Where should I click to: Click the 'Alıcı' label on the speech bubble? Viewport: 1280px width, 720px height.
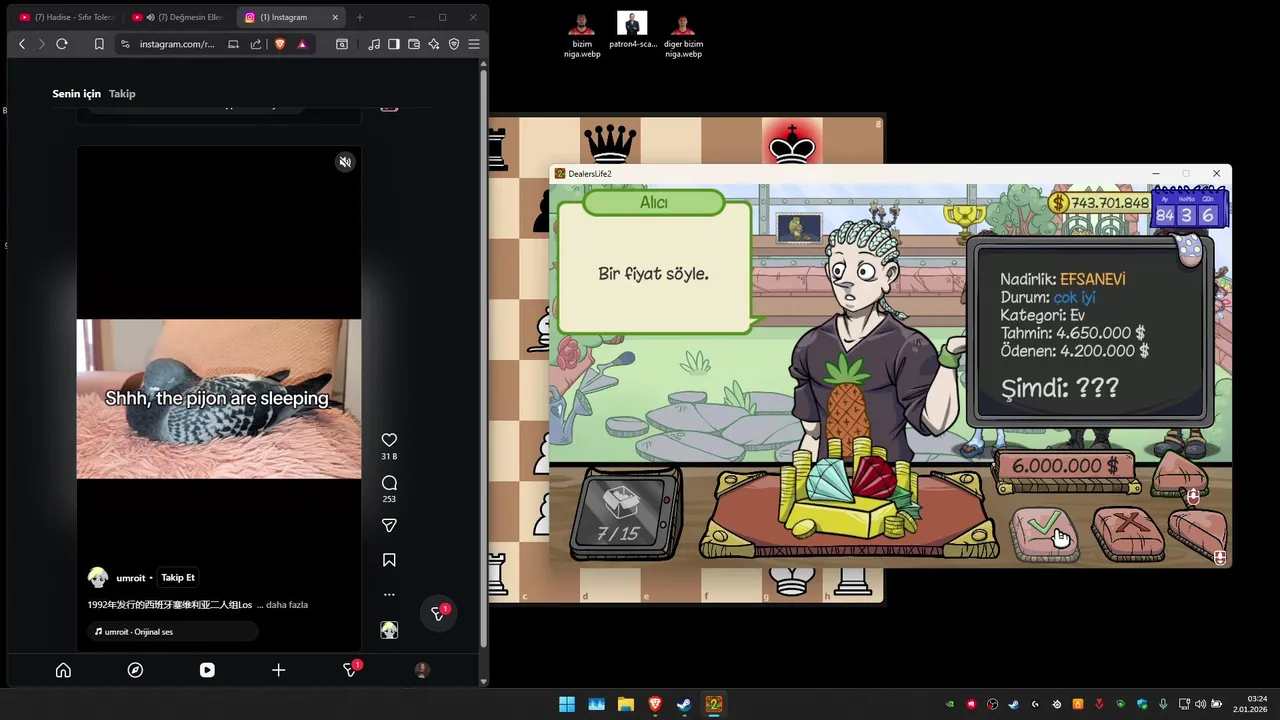(x=654, y=203)
